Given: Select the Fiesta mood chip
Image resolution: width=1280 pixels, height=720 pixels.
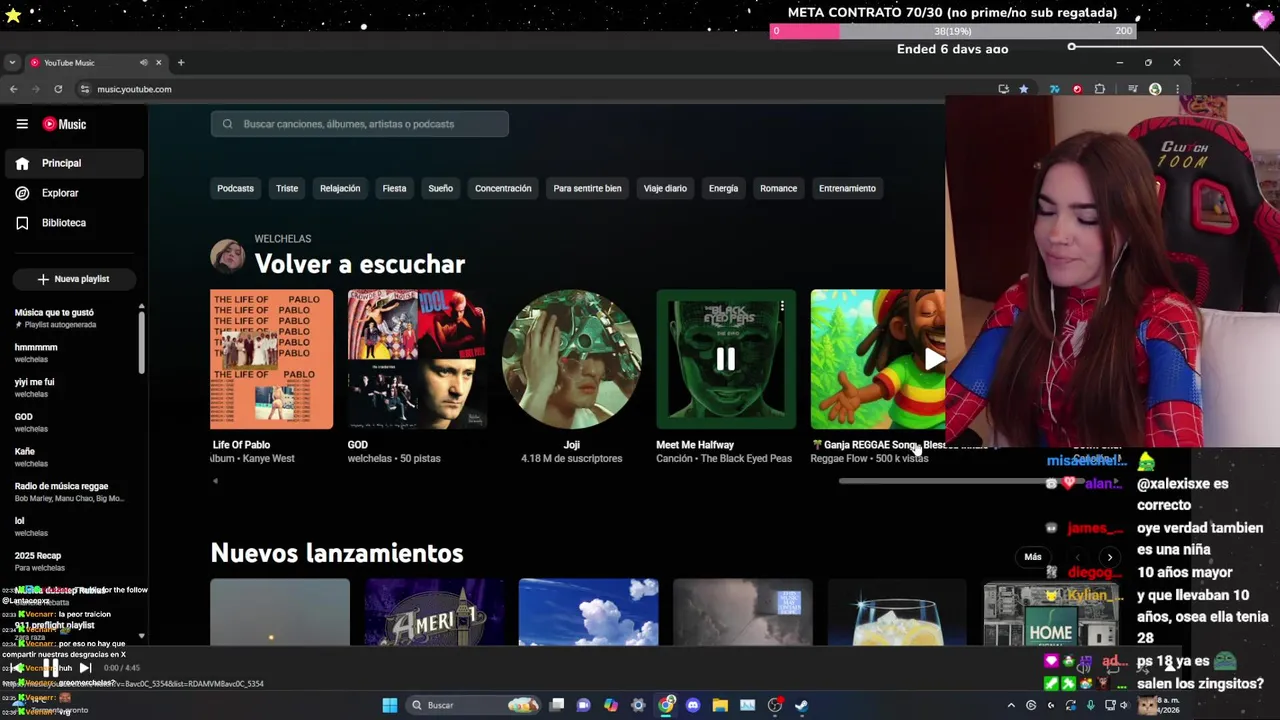Looking at the screenshot, I should (x=394, y=188).
